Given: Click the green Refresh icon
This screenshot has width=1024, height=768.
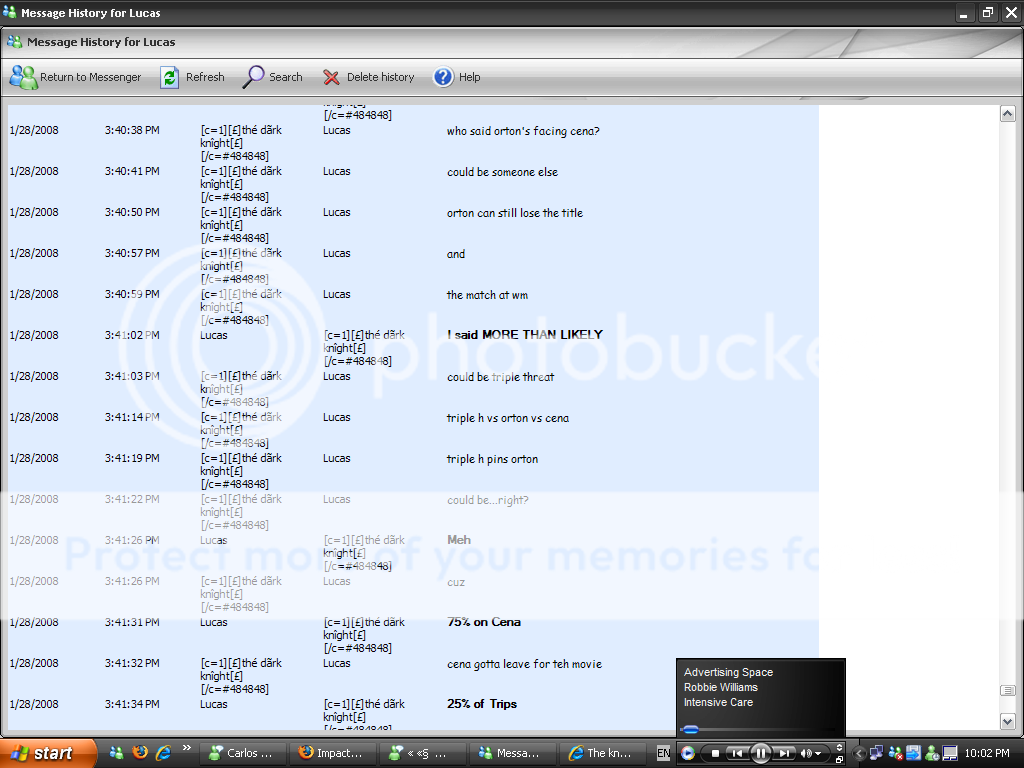Looking at the screenshot, I should tap(170, 77).
